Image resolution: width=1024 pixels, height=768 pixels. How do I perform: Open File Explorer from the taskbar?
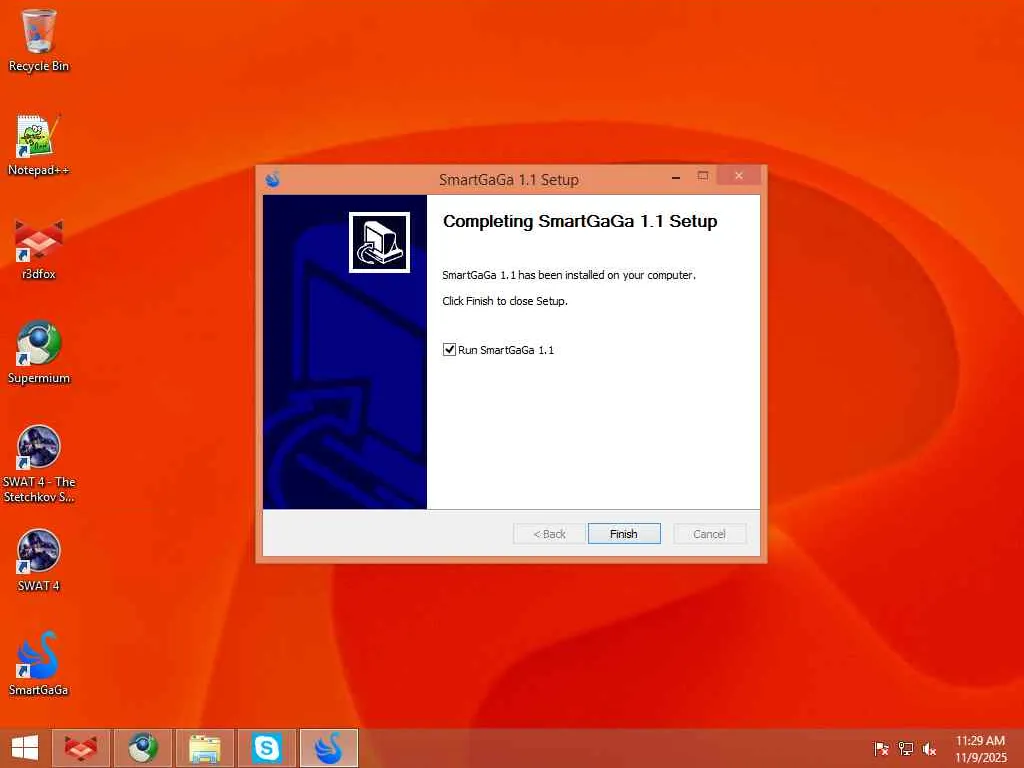point(204,748)
